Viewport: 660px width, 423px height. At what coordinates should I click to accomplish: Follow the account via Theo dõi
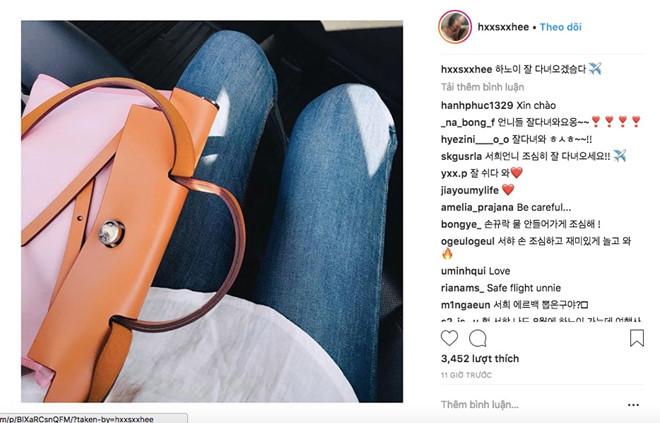click(560, 27)
